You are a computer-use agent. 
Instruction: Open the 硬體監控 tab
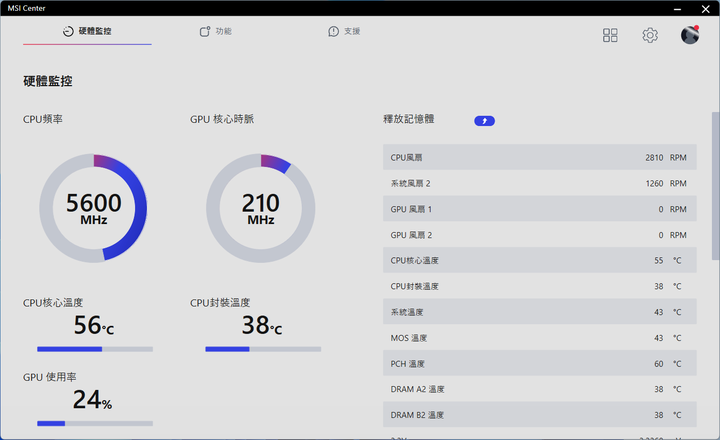click(x=87, y=31)
